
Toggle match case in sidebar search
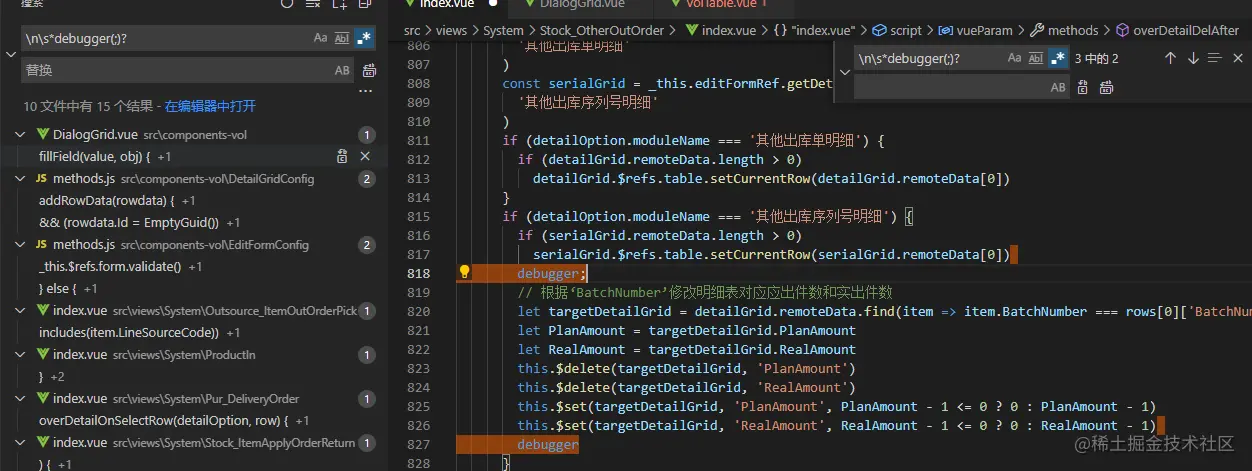[320, 38]
